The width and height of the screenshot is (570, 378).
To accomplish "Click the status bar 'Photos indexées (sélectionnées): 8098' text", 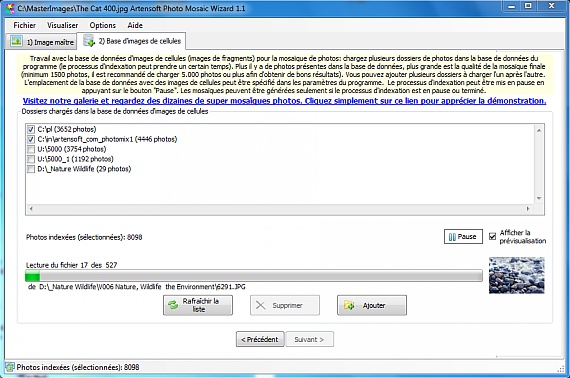I will coord(78,367).
